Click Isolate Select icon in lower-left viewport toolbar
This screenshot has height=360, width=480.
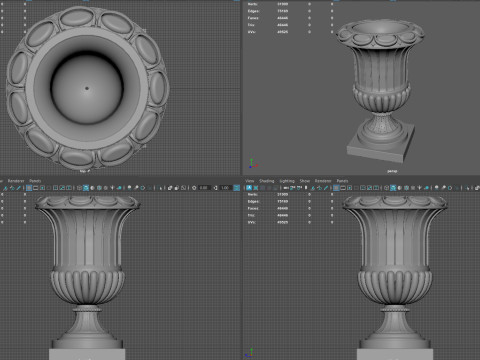tap(160, 188)
